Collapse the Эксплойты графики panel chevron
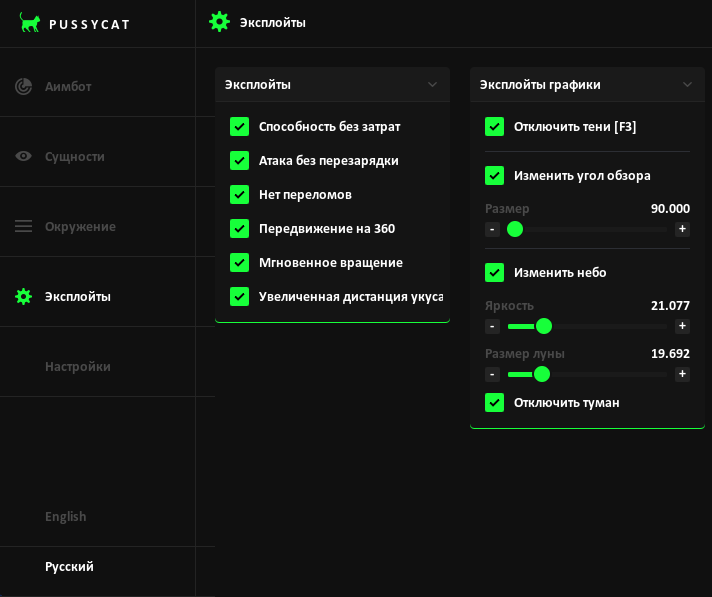Viewport: 712px width, 597px height. [x=687, y=85]
